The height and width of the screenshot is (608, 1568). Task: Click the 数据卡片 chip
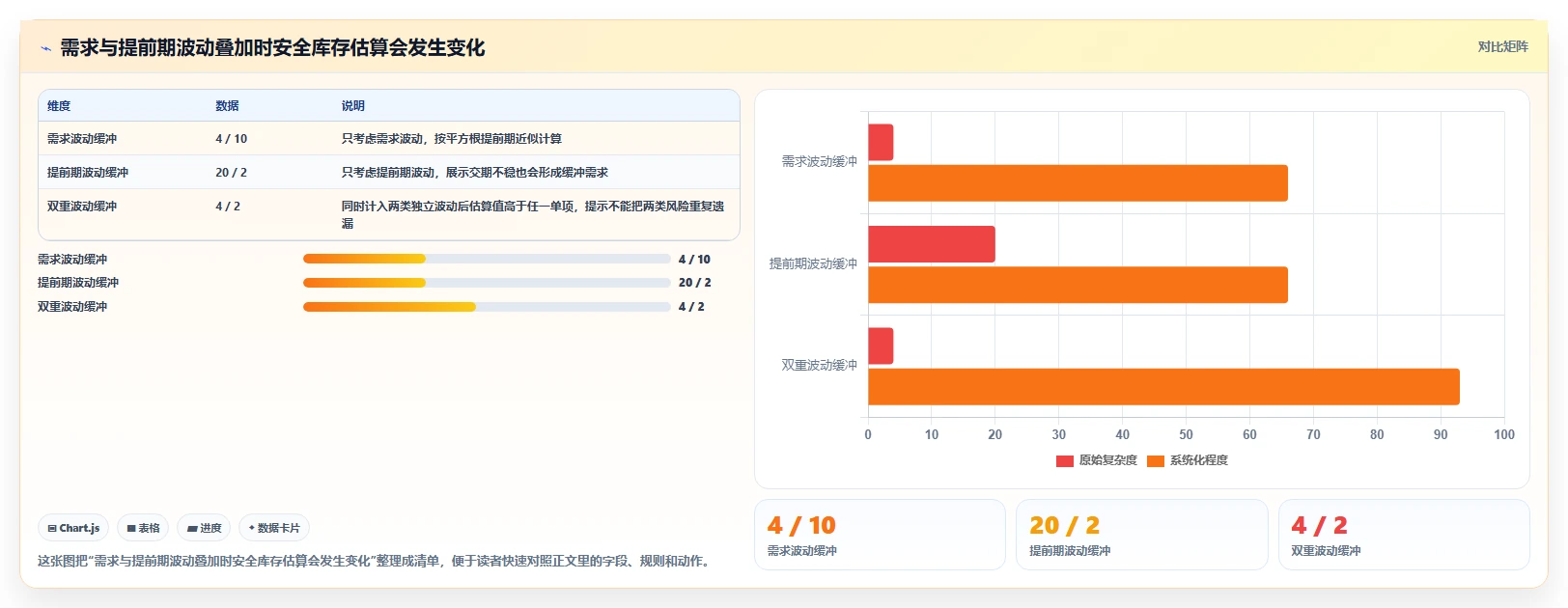(x=274, y=528)
